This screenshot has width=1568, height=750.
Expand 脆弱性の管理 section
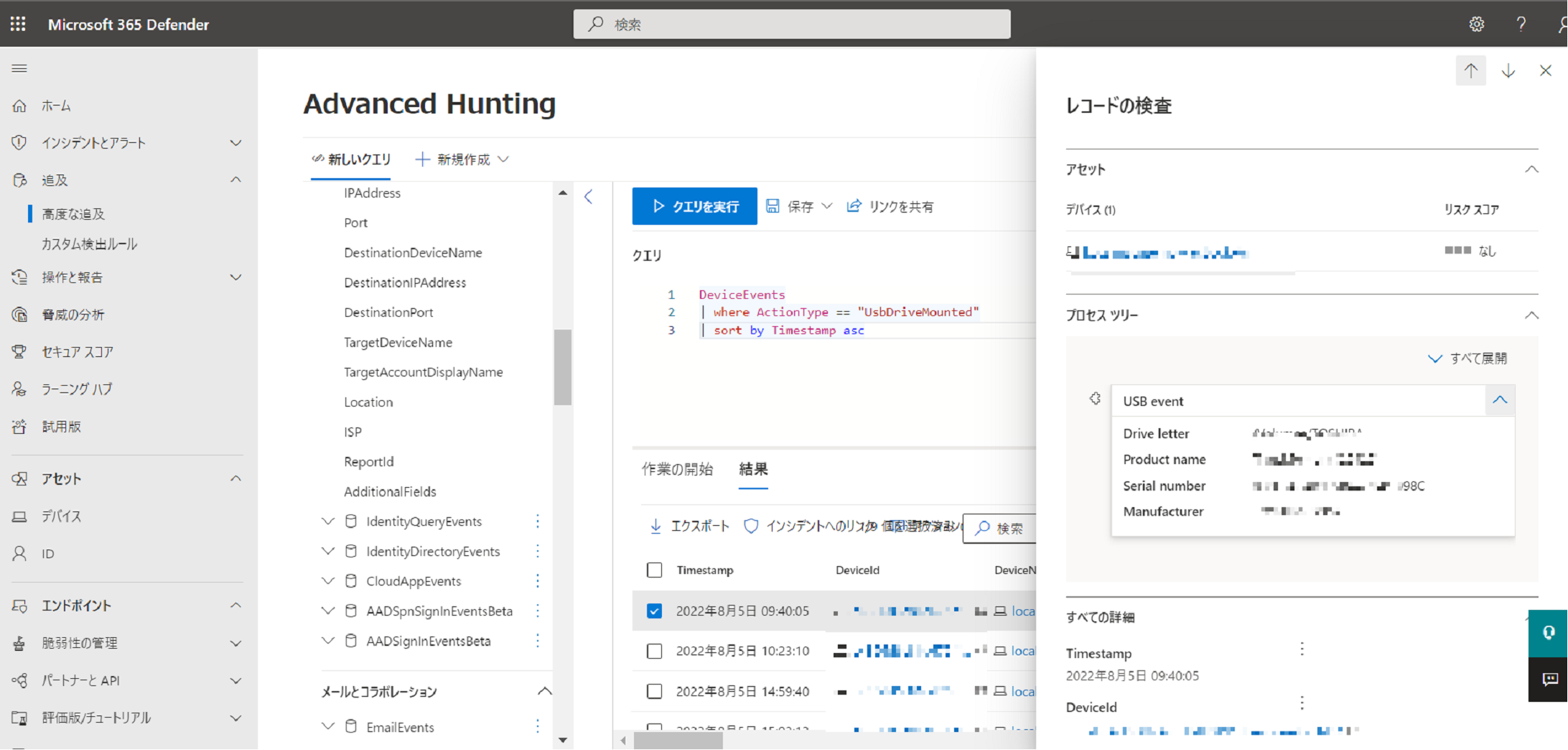click(235, 643)
